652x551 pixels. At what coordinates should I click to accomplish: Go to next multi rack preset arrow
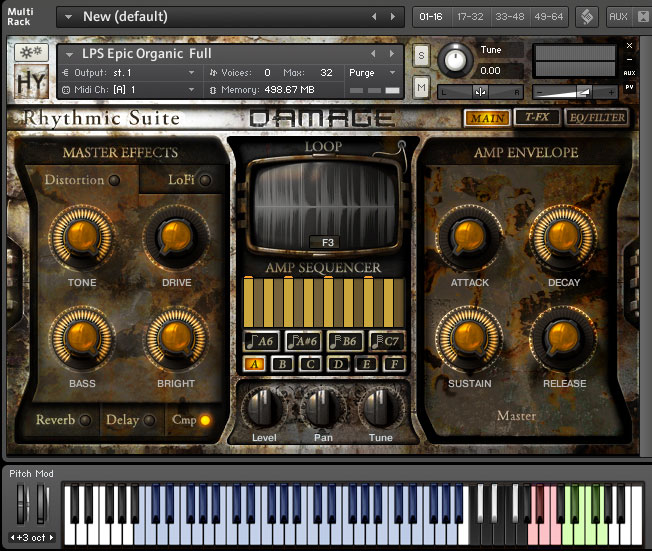[393, 17]
